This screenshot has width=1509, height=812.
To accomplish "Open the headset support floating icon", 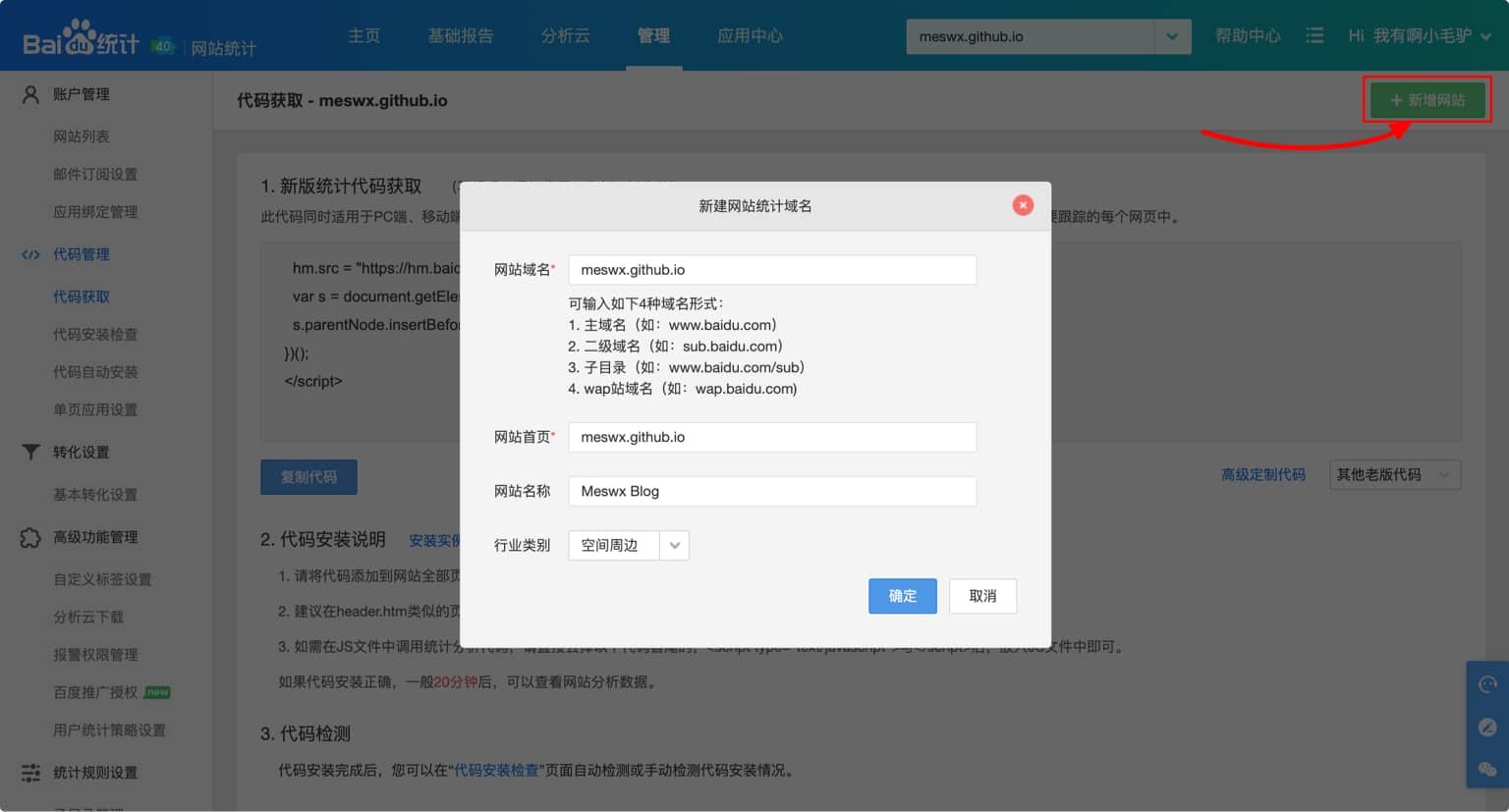I will [x=1487, y=683].
